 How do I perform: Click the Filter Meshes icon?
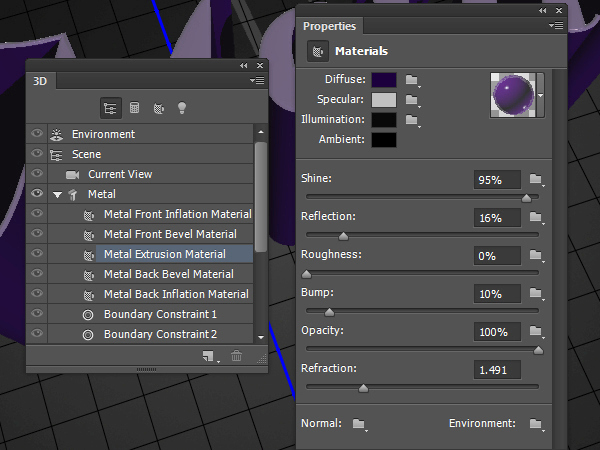(134, 108)
